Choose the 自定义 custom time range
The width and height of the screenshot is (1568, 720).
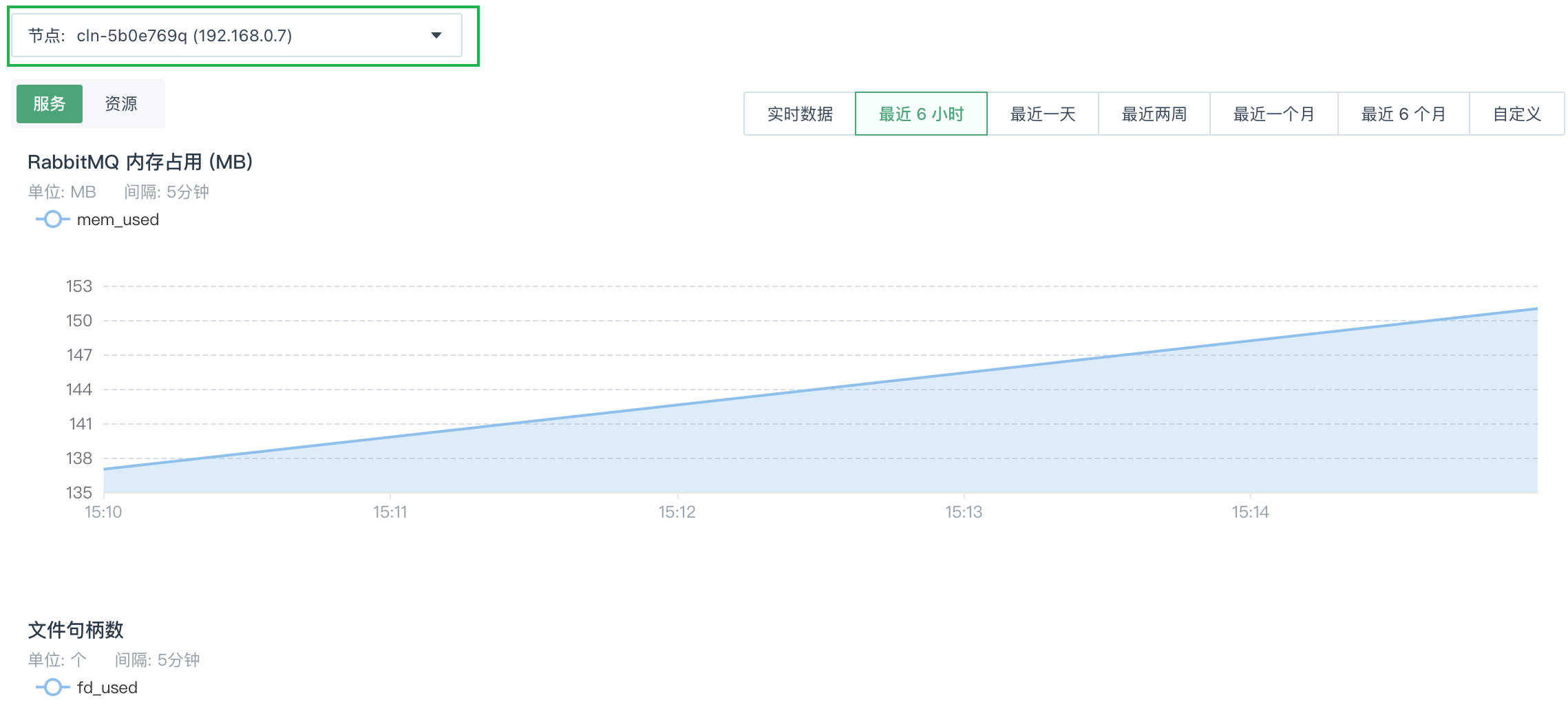click(1517, 114)
